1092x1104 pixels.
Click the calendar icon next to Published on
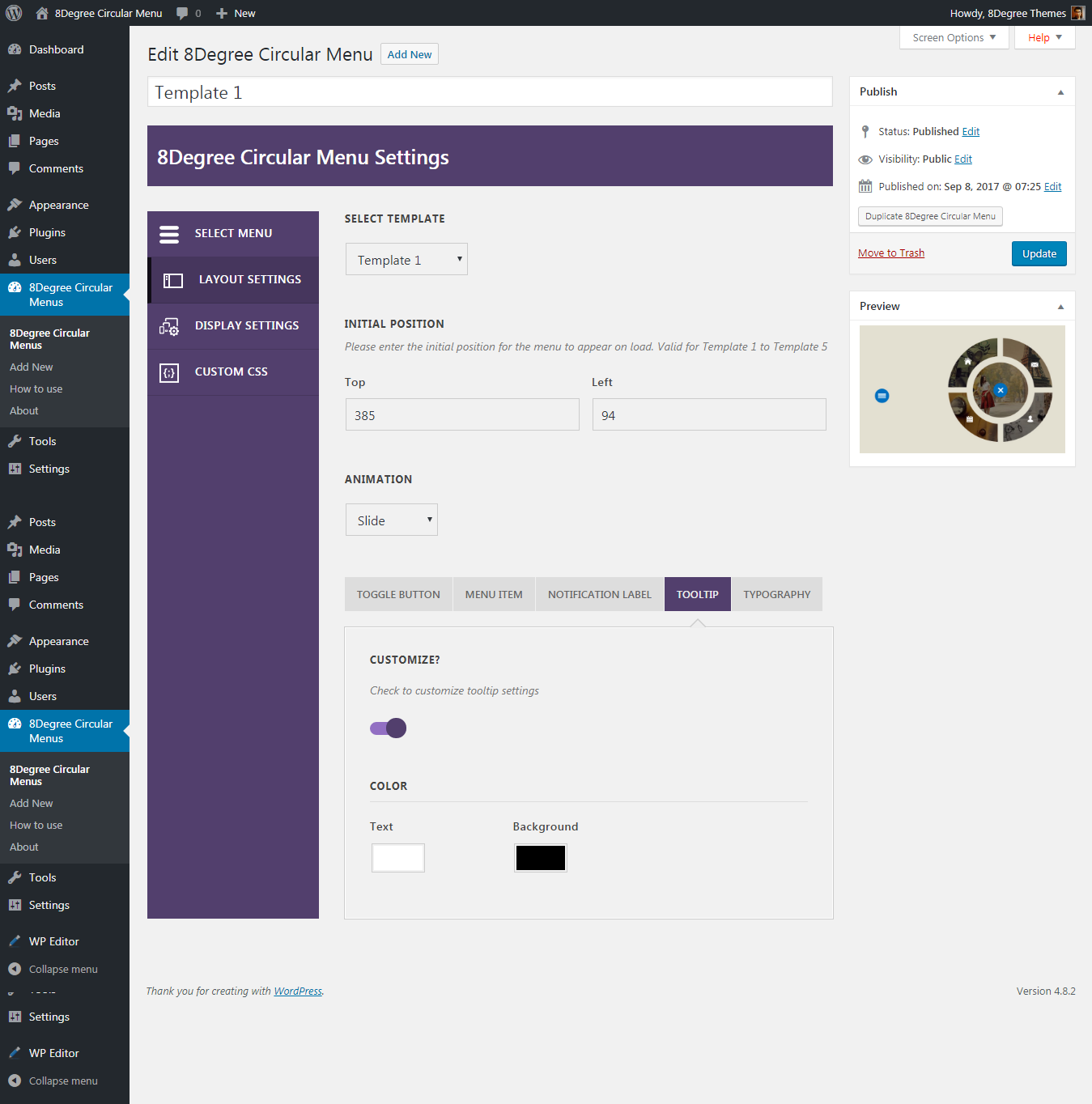click(865, 186)
